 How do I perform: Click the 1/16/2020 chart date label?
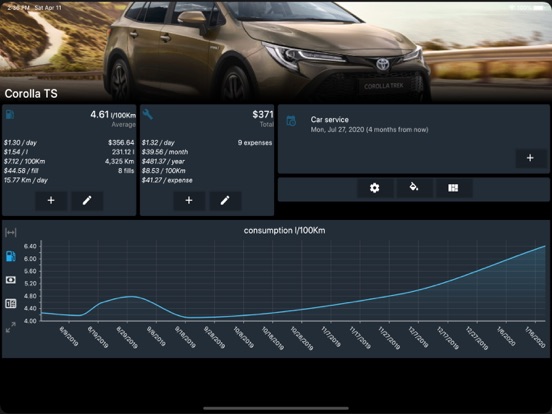point(535,337)
